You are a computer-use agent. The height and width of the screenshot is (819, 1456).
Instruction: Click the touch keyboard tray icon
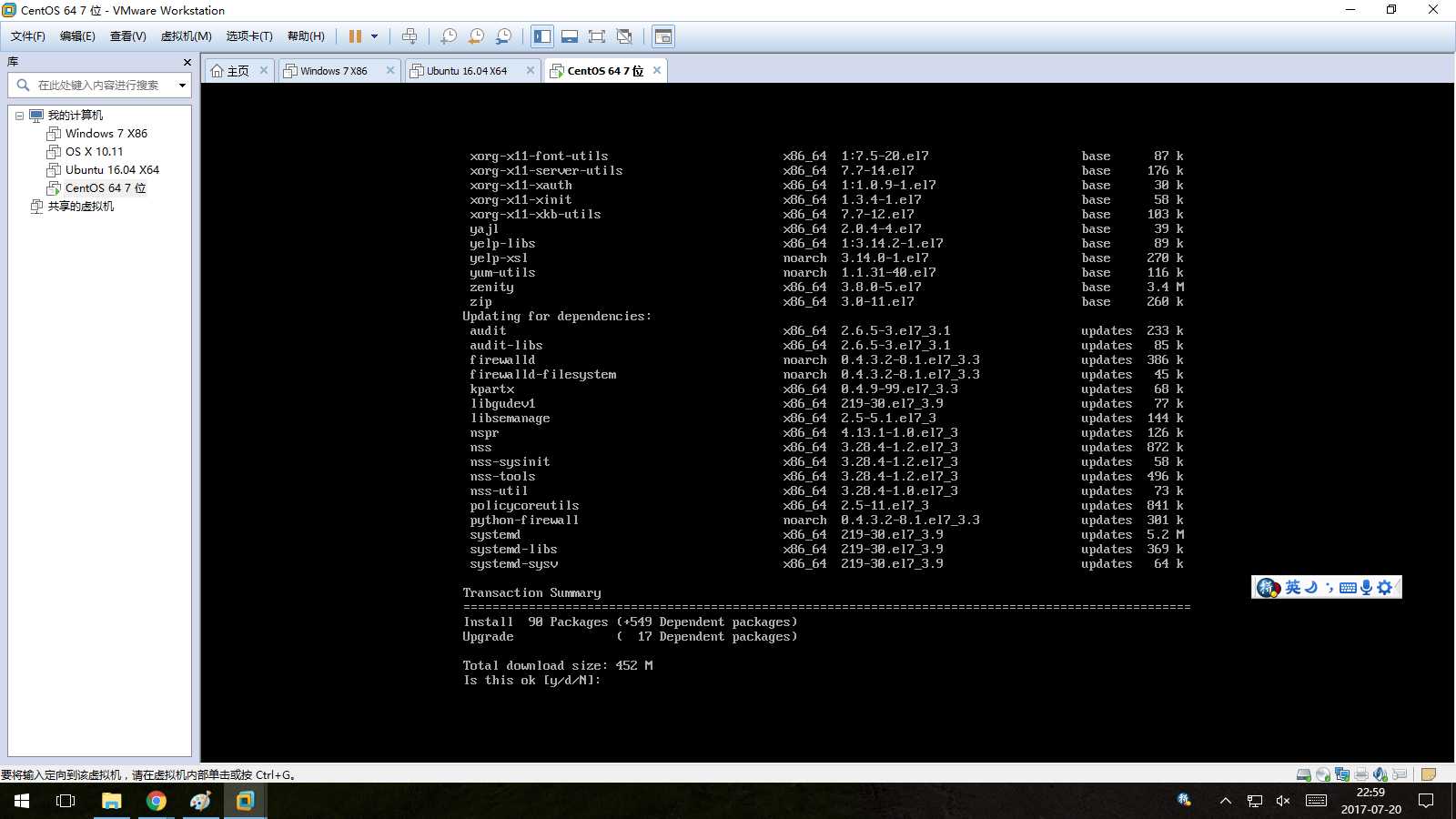[1316, 801]
